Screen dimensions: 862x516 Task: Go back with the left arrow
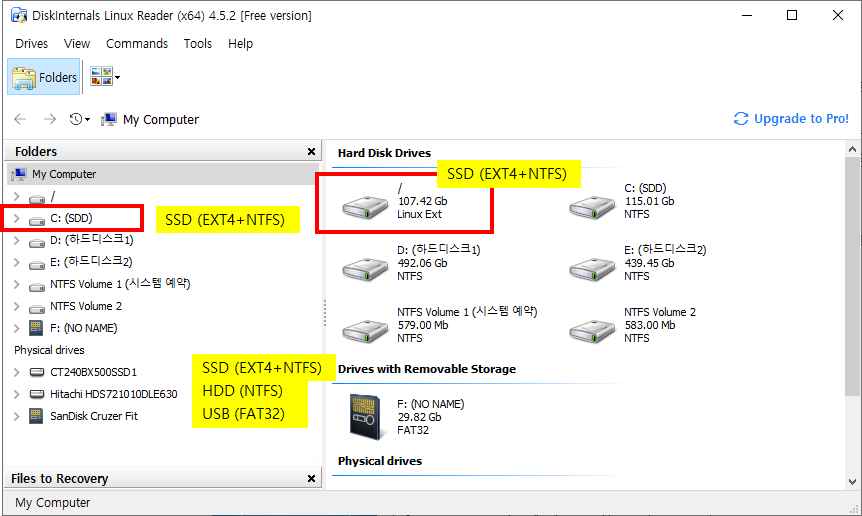(20, 119)
